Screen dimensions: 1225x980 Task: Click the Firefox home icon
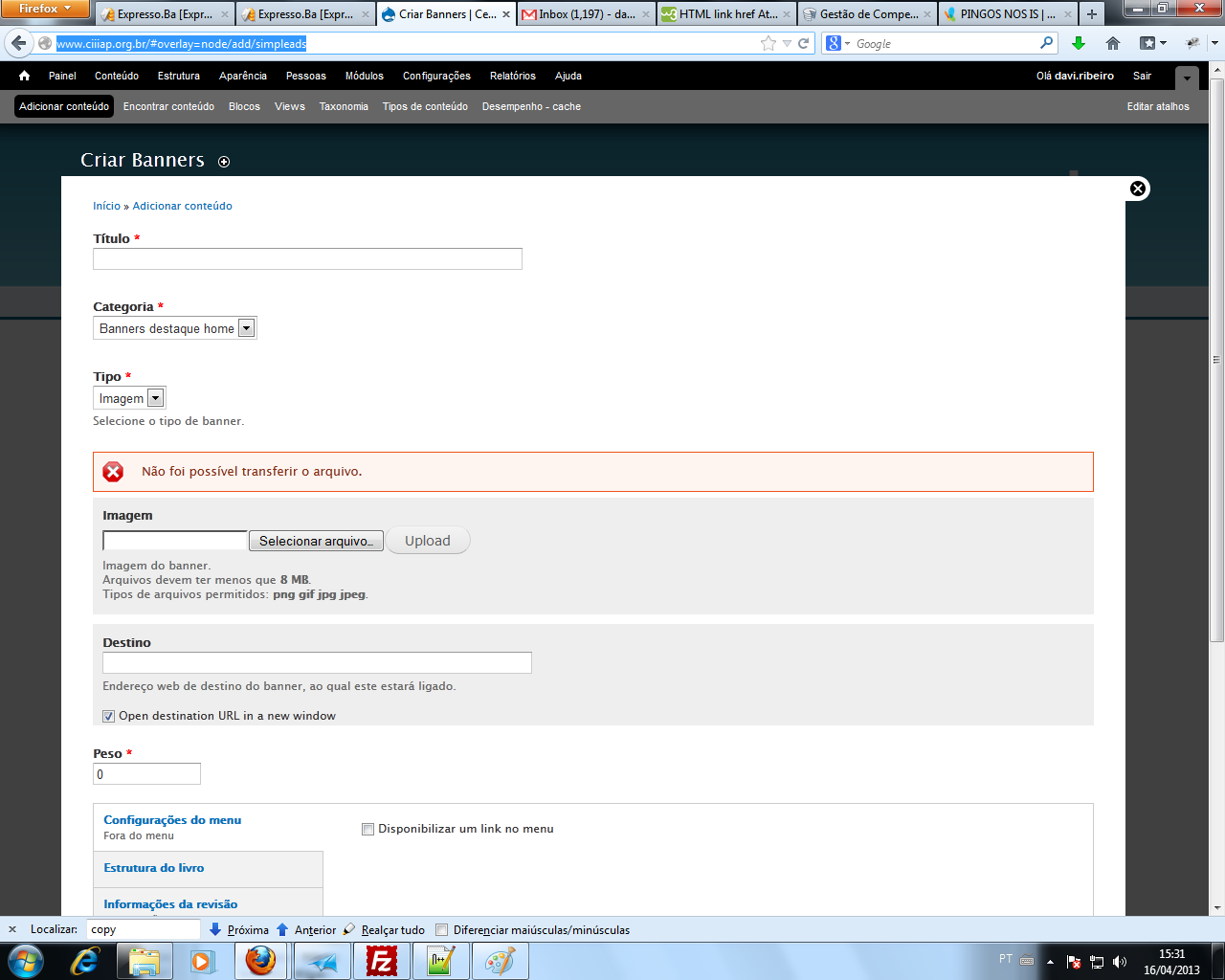point(1113,43)
